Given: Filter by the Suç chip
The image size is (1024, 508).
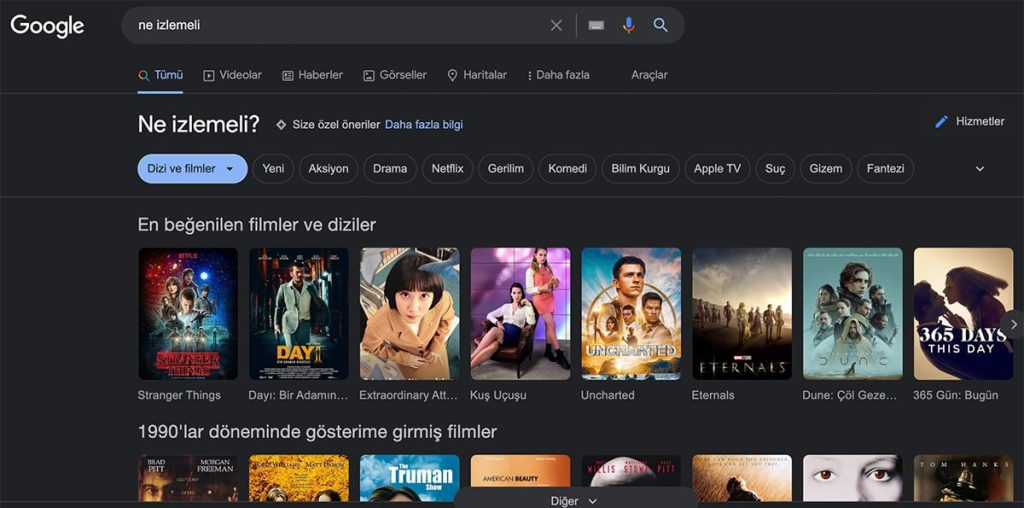Looking at the screenshot, I should tap(775, 168).
